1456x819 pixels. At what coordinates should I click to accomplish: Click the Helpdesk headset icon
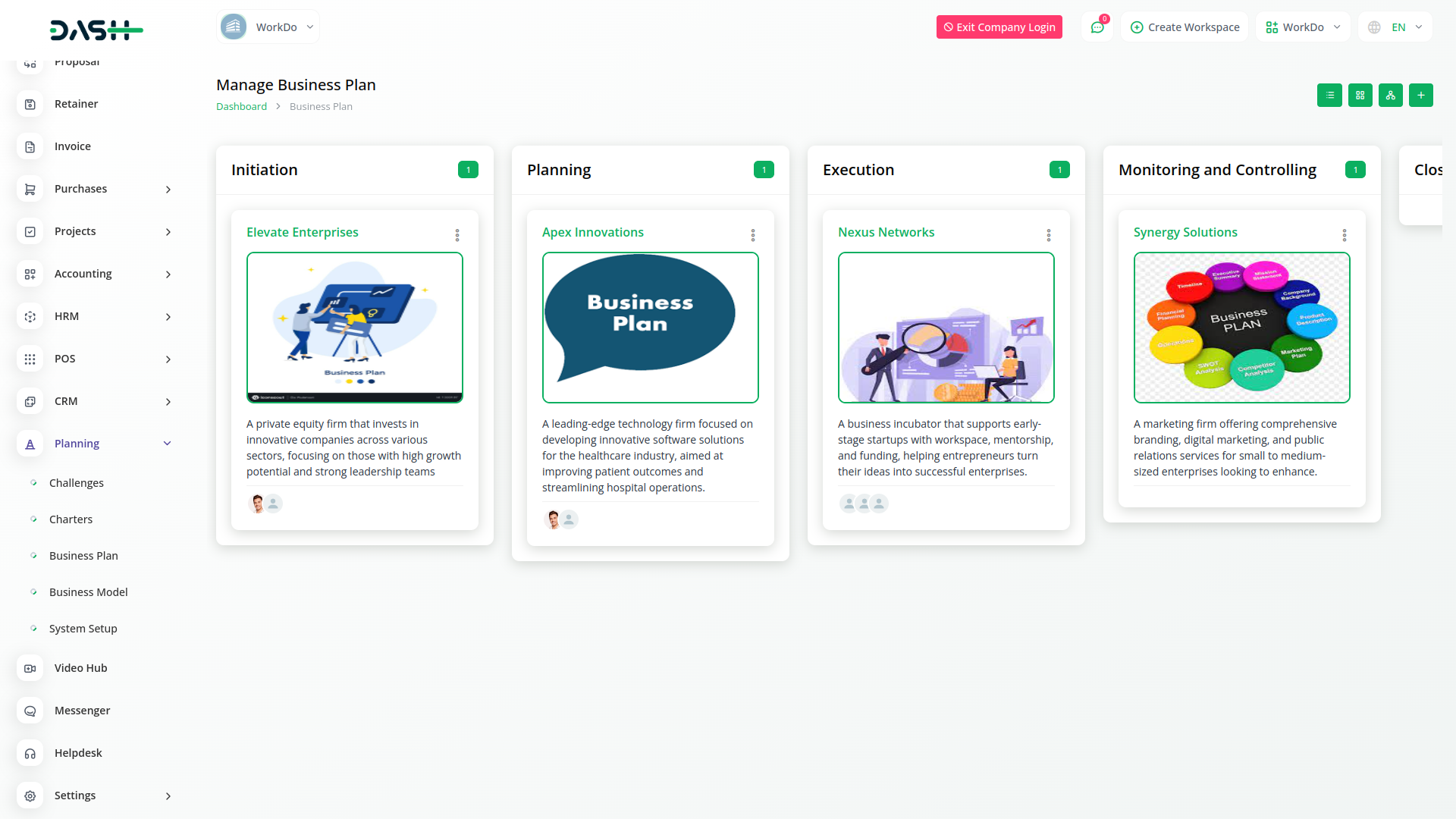[x=30, y=753]
